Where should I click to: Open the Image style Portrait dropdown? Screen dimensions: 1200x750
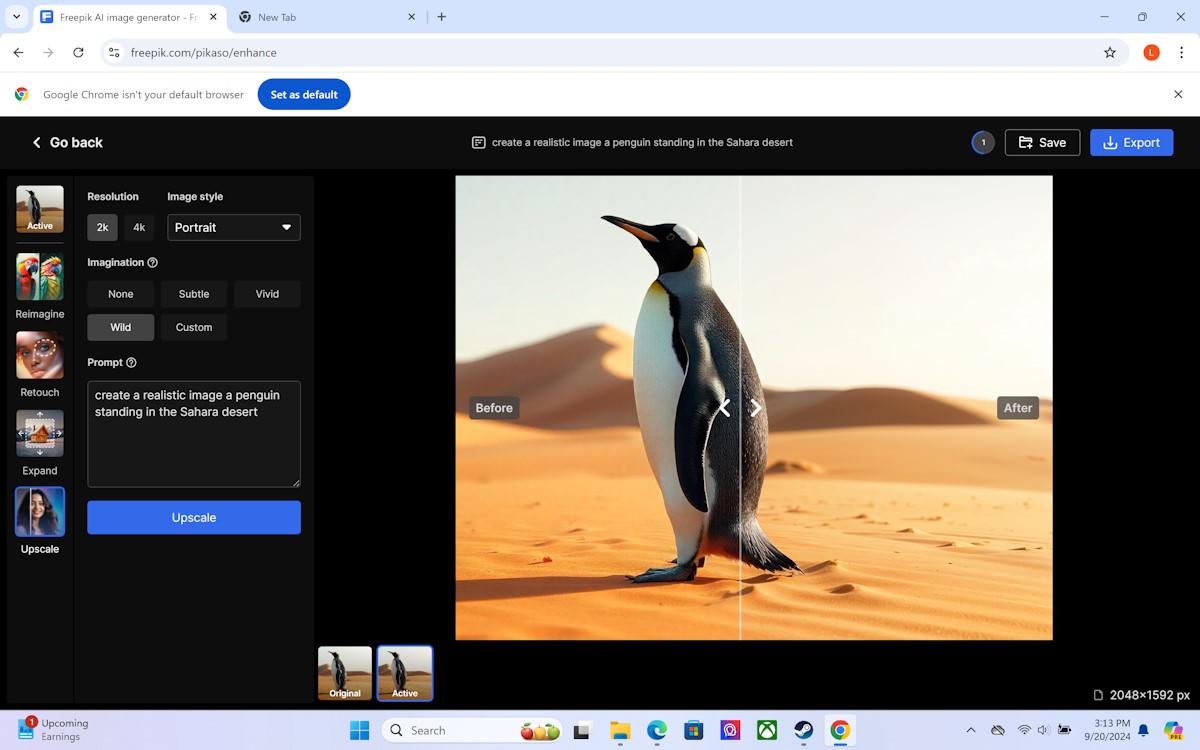click(234, 228)
